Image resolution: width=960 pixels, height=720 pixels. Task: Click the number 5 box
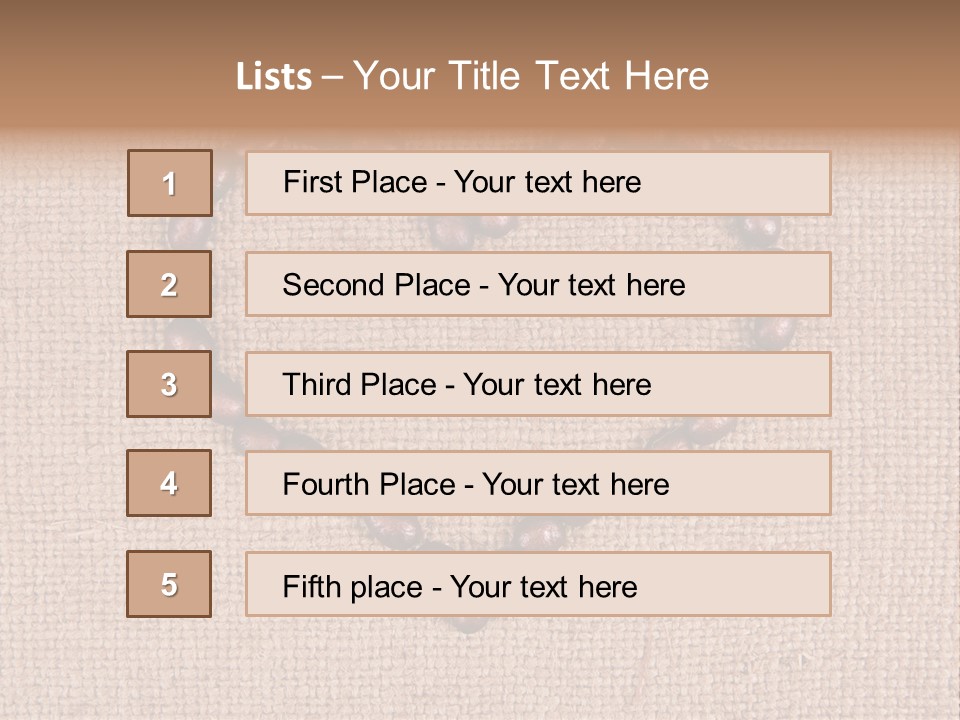pos(169,584)
